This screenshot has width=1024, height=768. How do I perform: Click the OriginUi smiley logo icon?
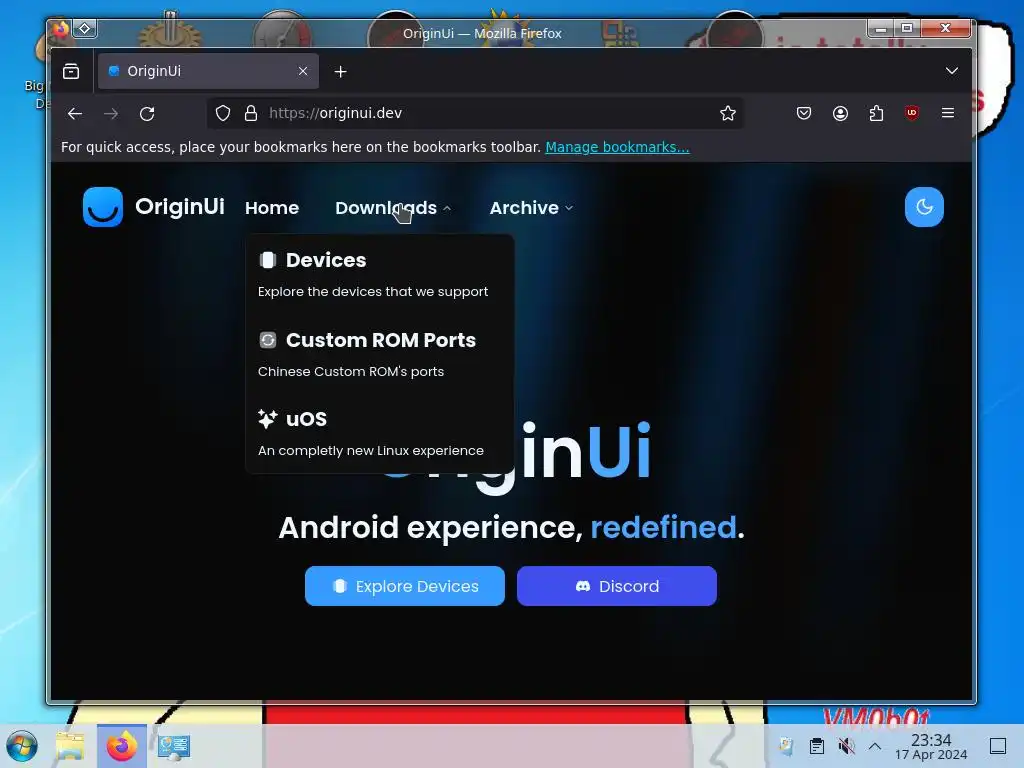(103, 207)
